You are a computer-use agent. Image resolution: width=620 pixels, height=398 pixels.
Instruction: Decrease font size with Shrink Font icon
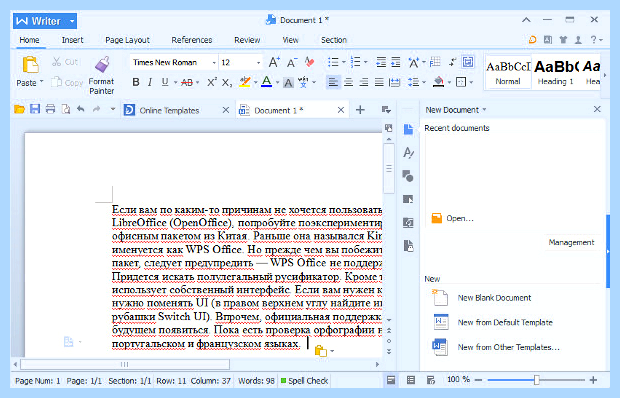(292, 62)
